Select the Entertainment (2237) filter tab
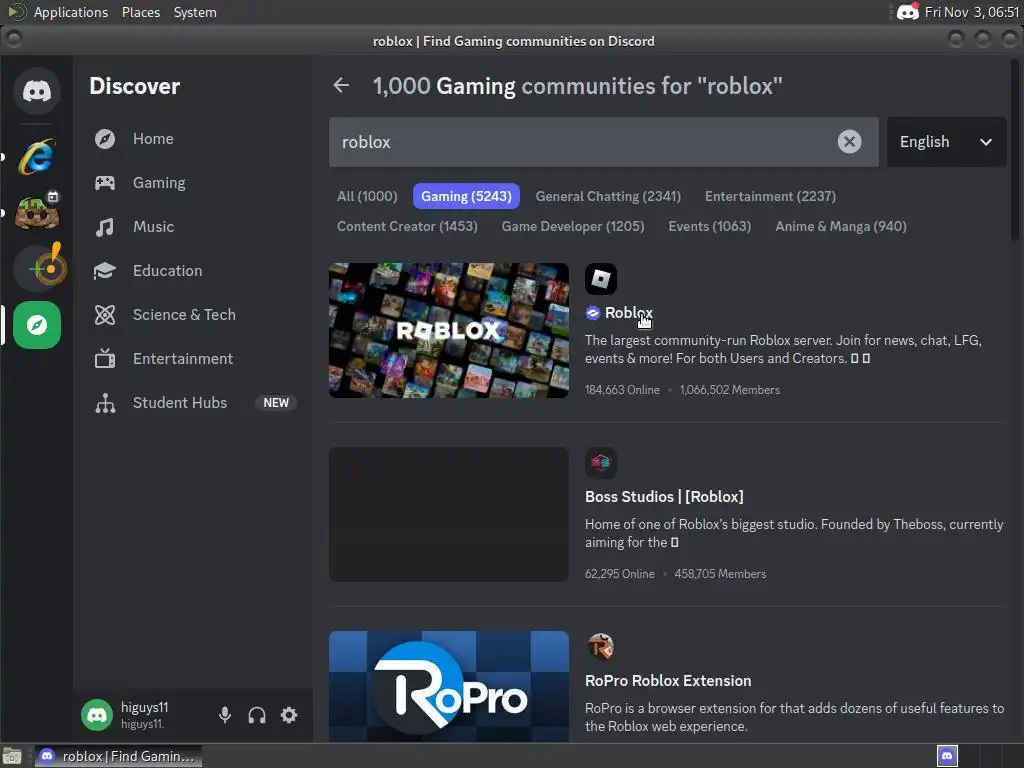Screen dimensions: 1024x768 tap(770, 196)
